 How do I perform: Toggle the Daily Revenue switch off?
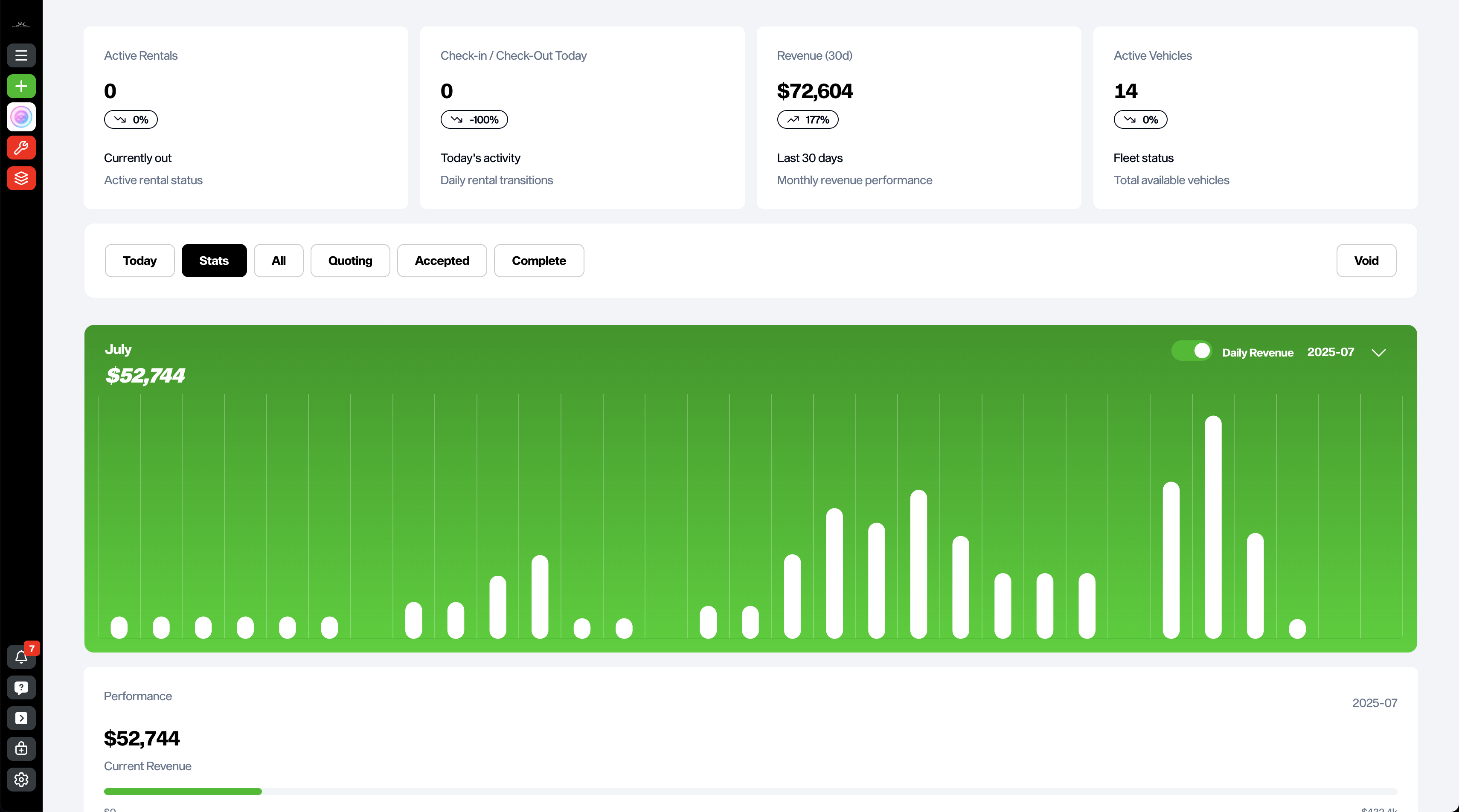[1191, 351]
